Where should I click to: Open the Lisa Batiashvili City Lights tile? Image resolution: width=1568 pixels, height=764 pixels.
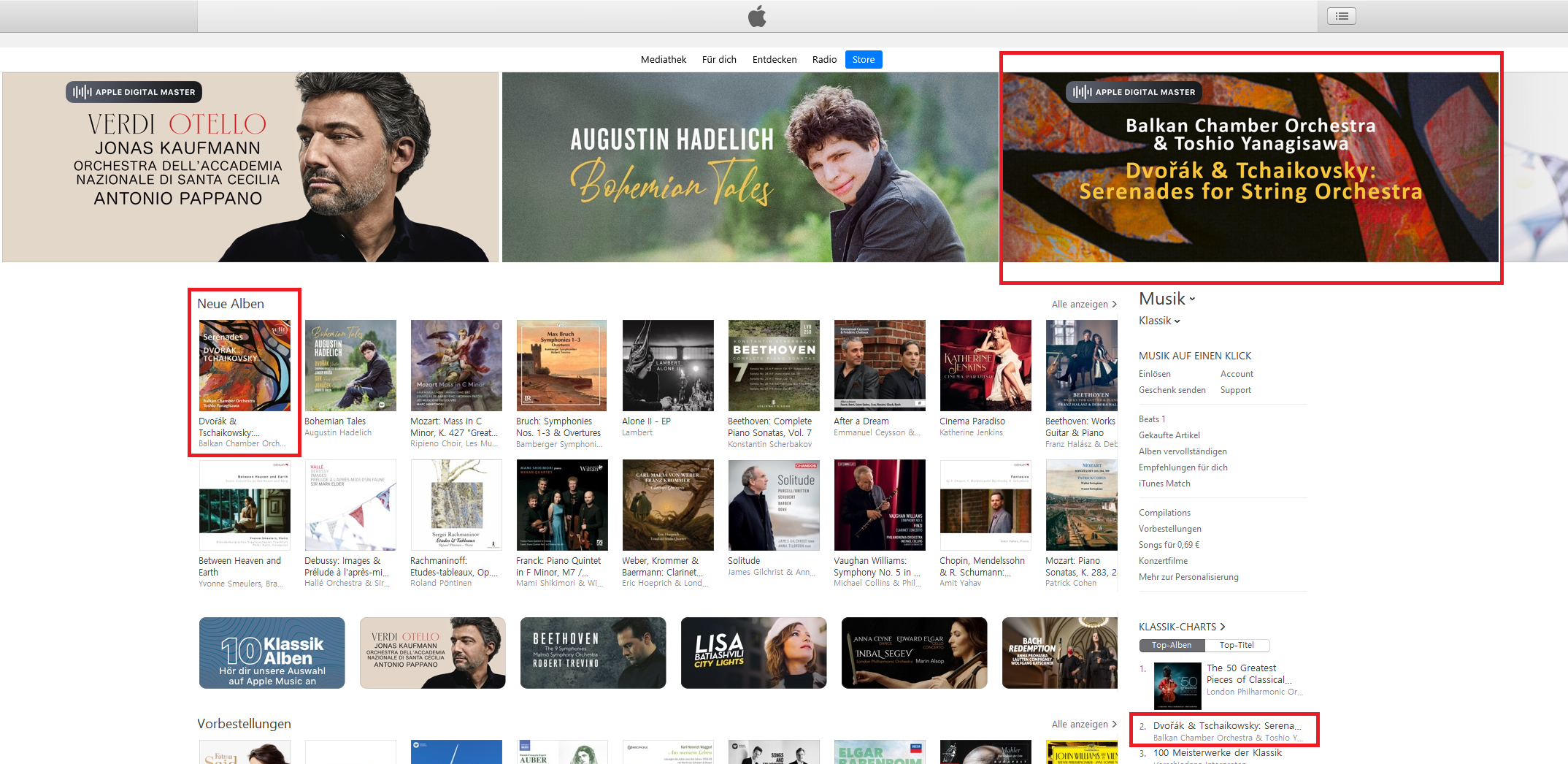coord(753,652)
